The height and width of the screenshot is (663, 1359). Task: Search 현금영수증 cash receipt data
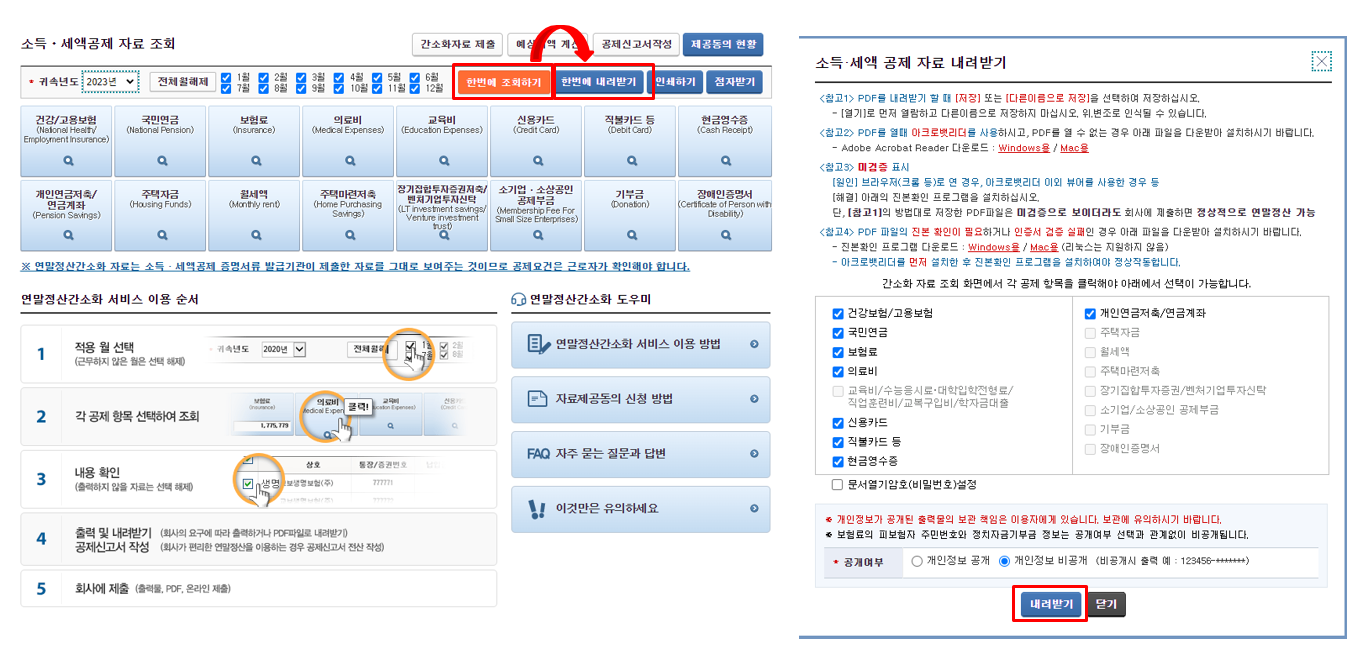[x=726, y=160]
